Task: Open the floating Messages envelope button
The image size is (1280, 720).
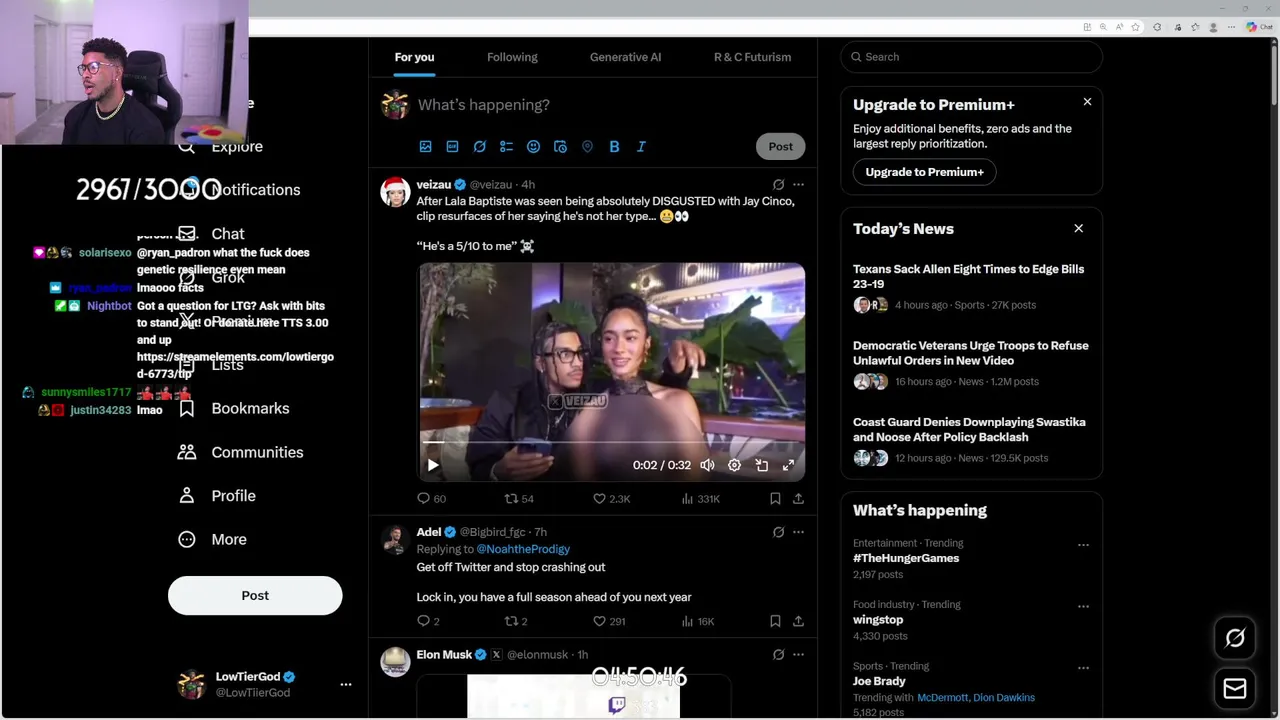Action: tap(1235, 689)
